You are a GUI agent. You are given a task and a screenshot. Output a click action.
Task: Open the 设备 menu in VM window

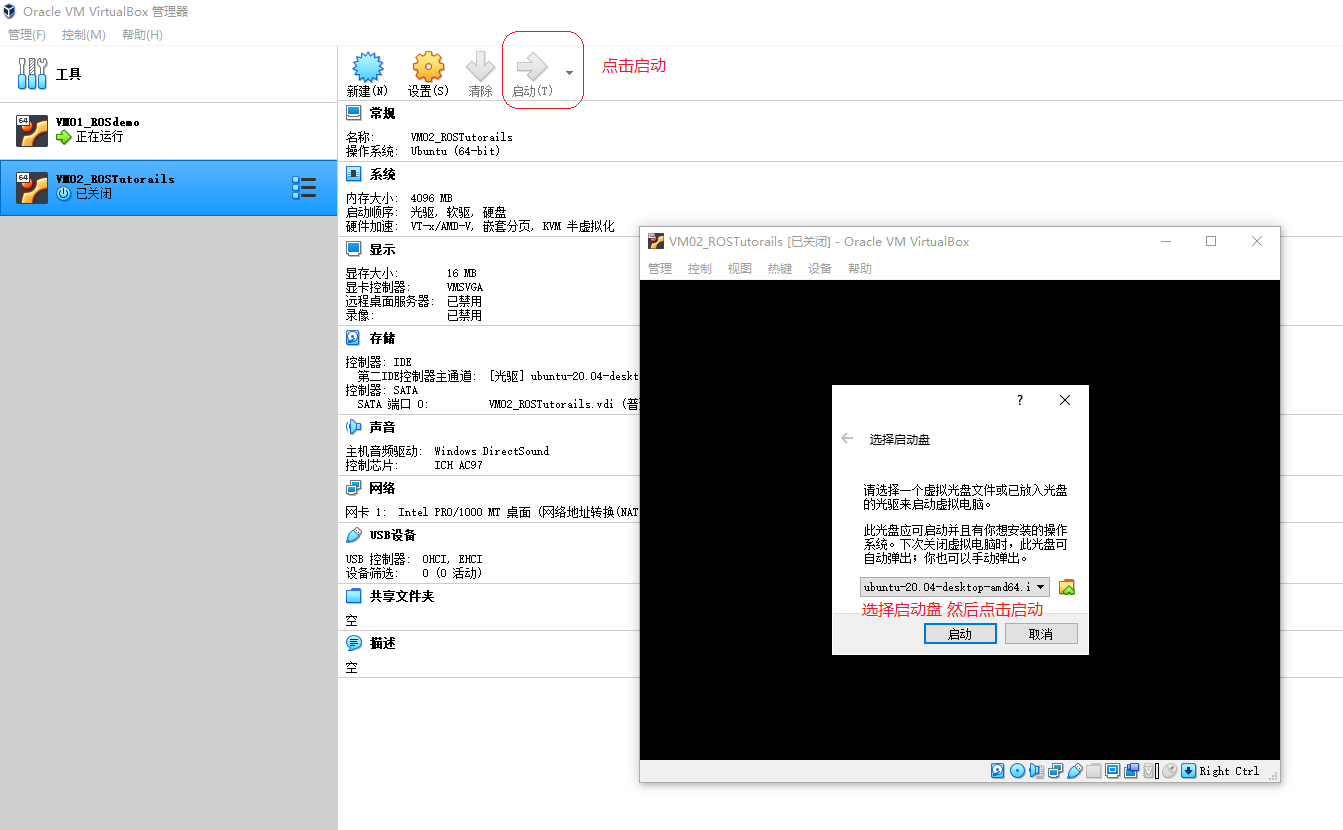click(819, 268)
